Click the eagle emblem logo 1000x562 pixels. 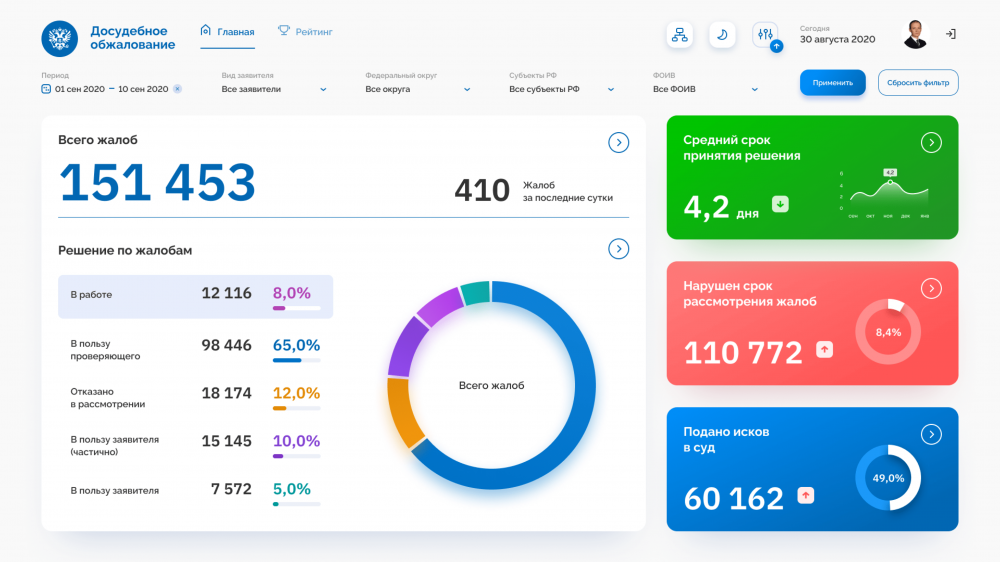[x=60, y=38]
